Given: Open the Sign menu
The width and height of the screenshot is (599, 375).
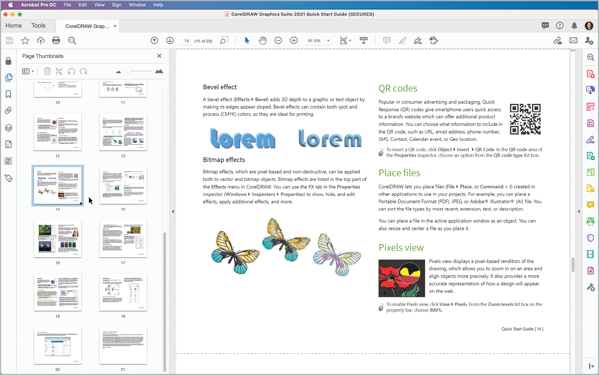Looking at the screenshot, I should [117, 5].
